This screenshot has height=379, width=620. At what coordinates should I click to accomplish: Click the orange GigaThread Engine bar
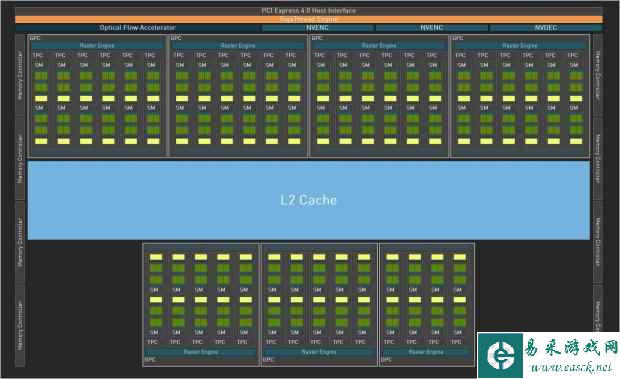point(309,19)
